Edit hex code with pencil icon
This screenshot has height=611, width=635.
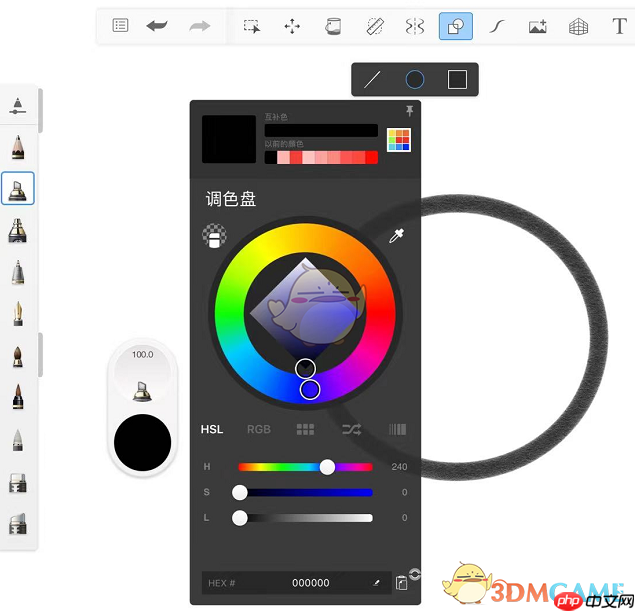[376, 583]
